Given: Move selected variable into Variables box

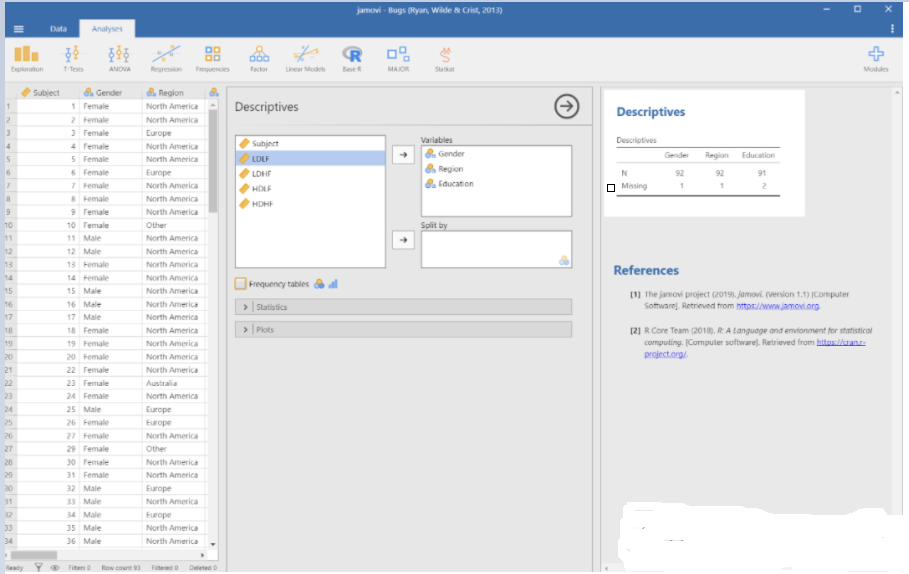Looking at the screenshot, I should [x=402, y=155].
